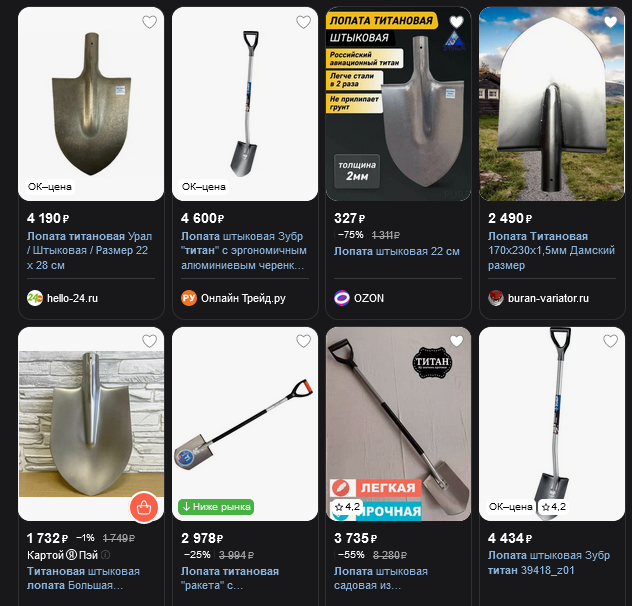Viewport: 632px width, 606px height.
Task: Click the hello-24.ru store logo
Action: click(x=35, y=298)
